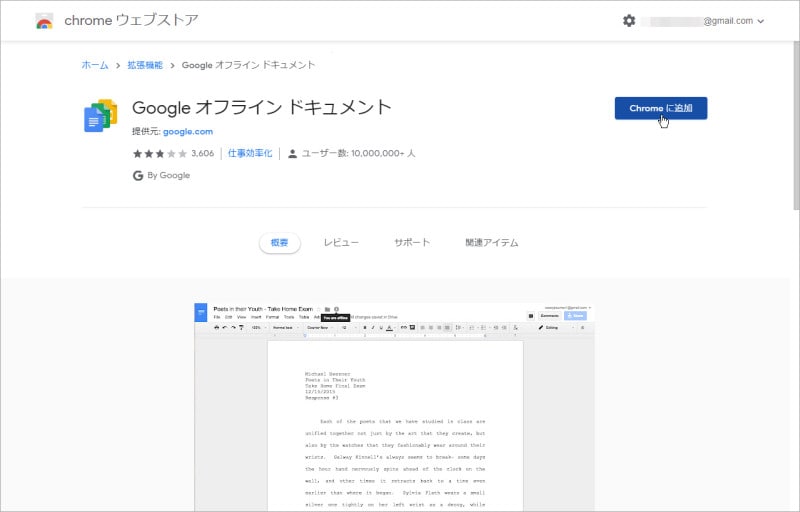Click the 3,606 ratings count
The height and width of the screenshot is (512, 800).
pyautogui.click(x=203, y=154)
